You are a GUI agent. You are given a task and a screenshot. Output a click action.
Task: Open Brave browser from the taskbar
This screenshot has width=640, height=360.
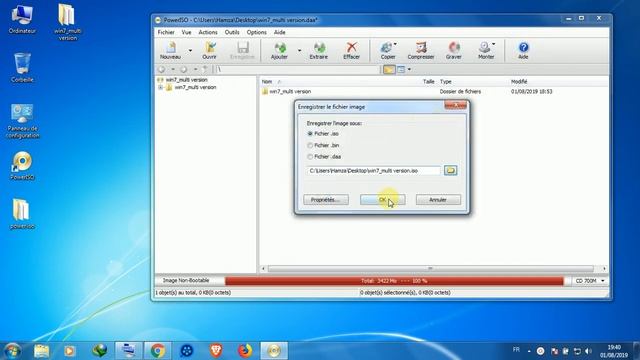point(216,351)
